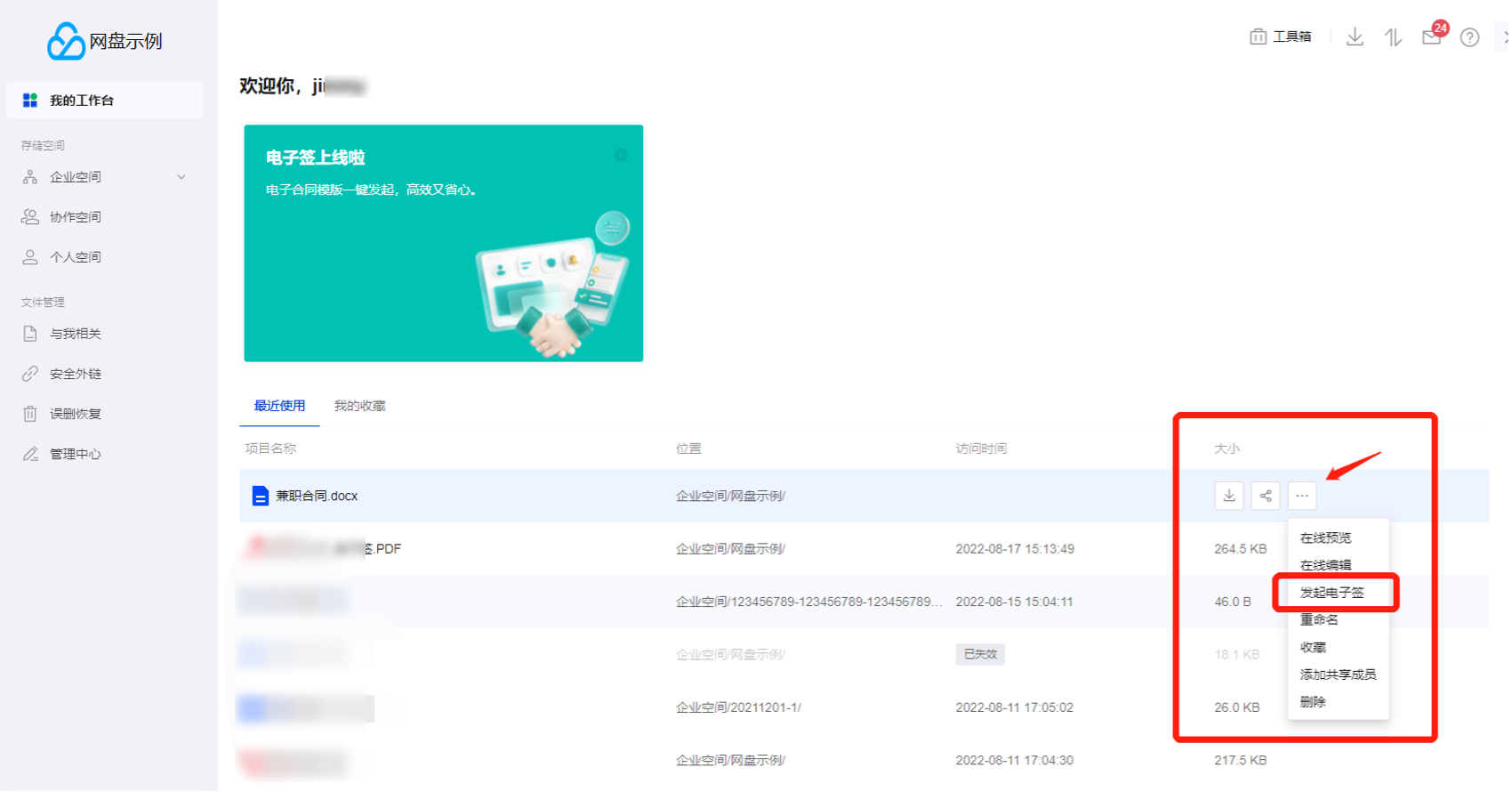The width and height of the screenshot is (1512, 792).
Task: Open 安全外链 in sidebar
Action: point(76,374)
